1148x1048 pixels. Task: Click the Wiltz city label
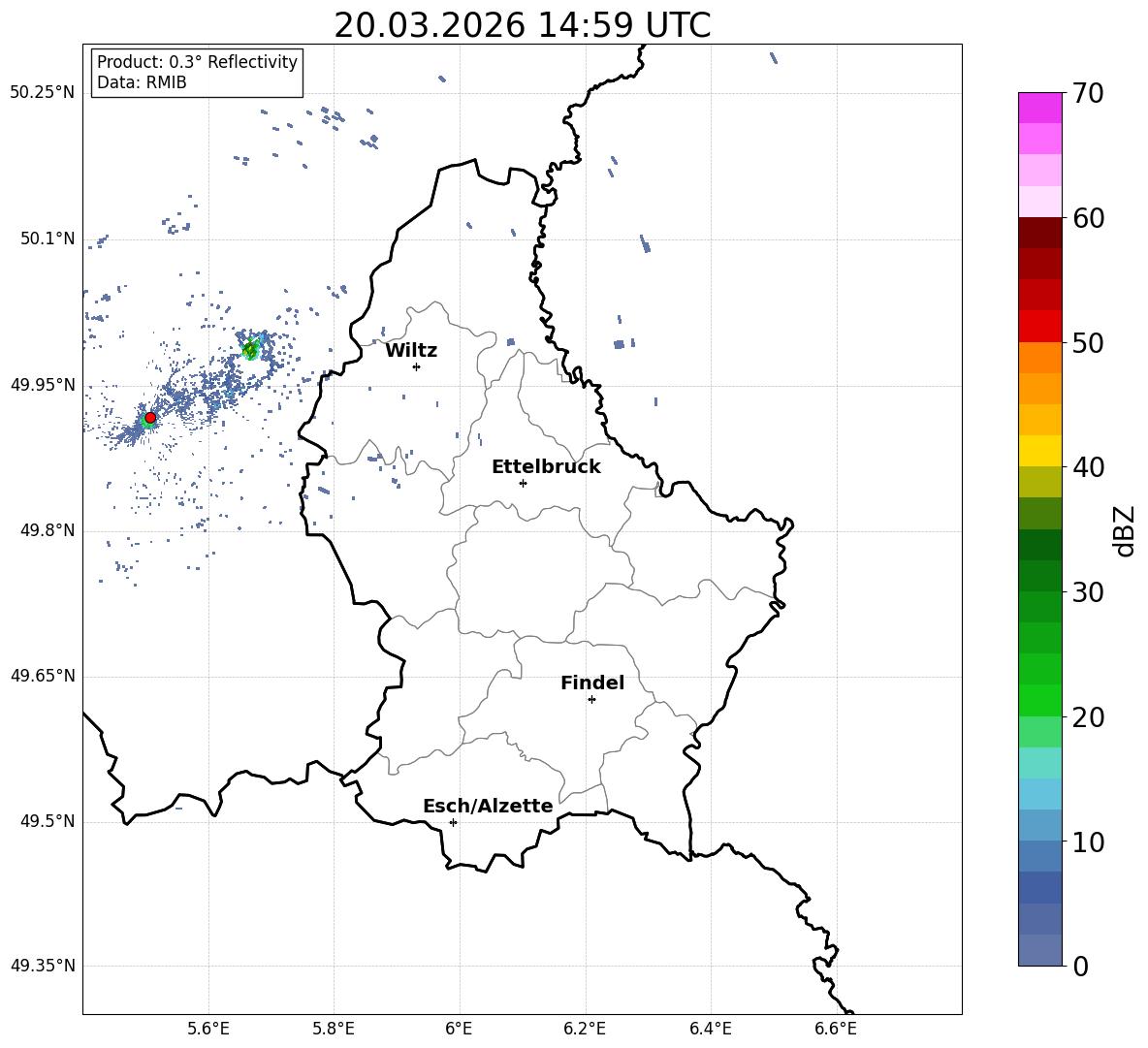411,351
